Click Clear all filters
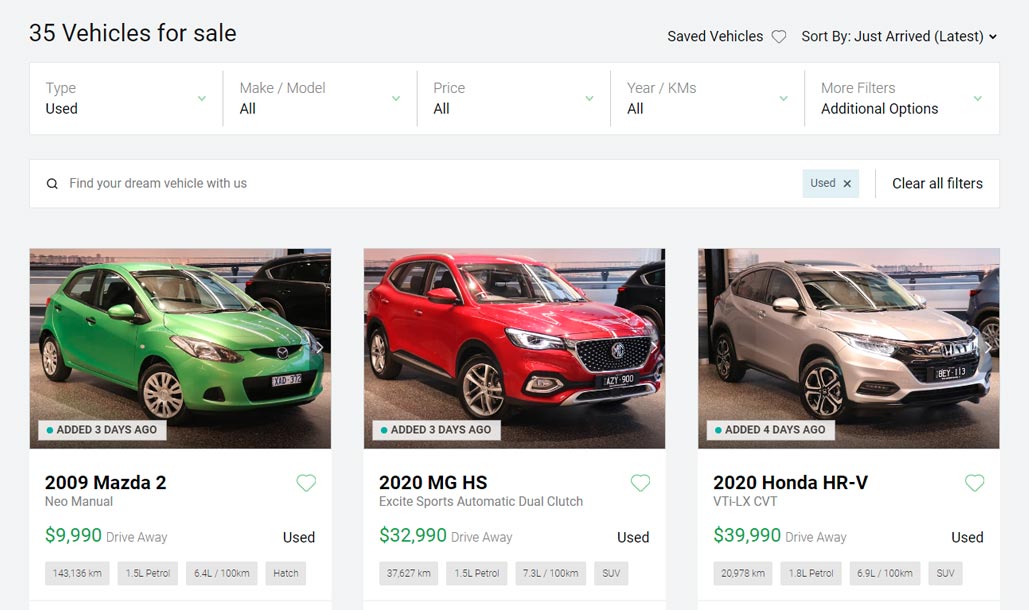This screenshot has height=610, width=1029. coord(937,184)
